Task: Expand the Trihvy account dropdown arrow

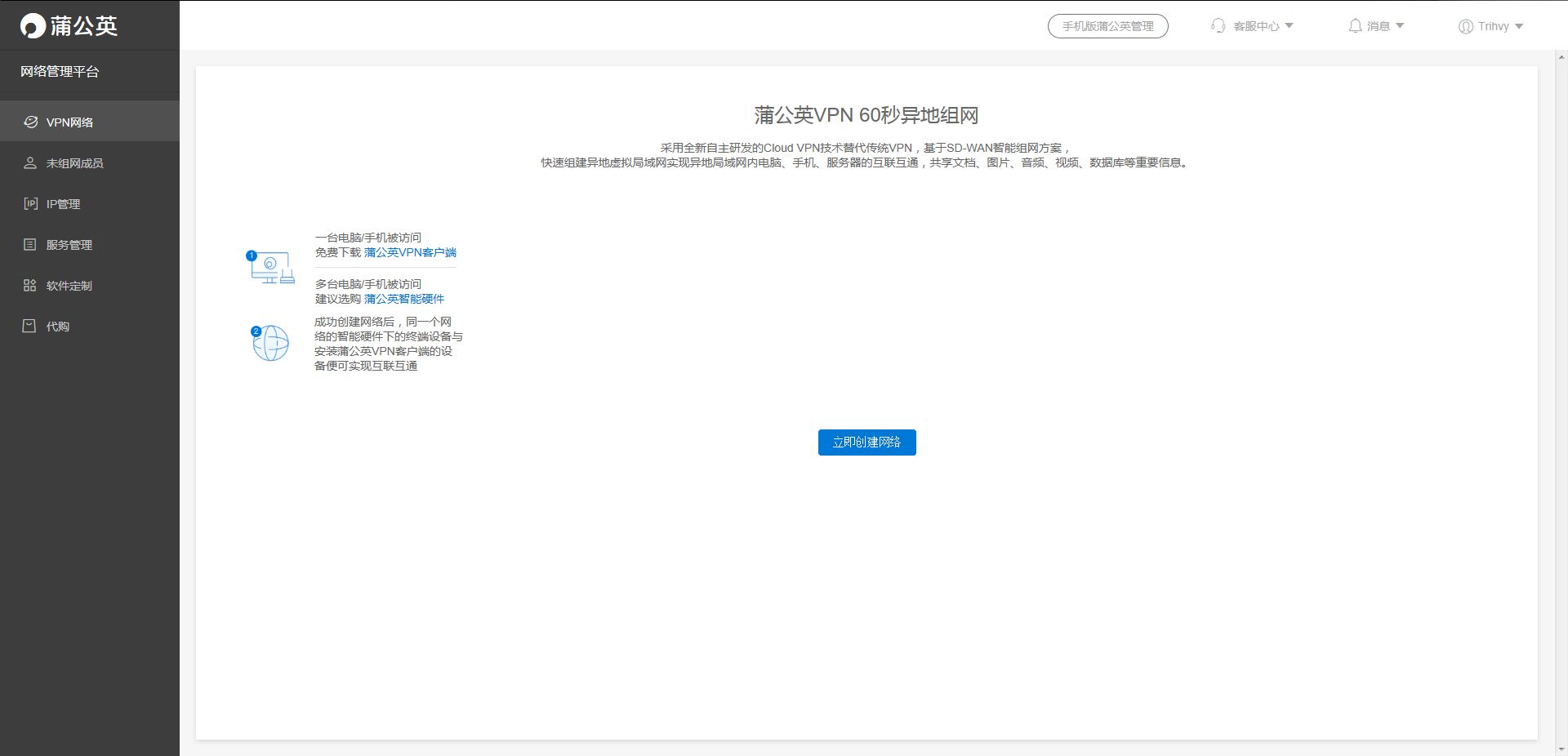Action: click(1519, 26)
